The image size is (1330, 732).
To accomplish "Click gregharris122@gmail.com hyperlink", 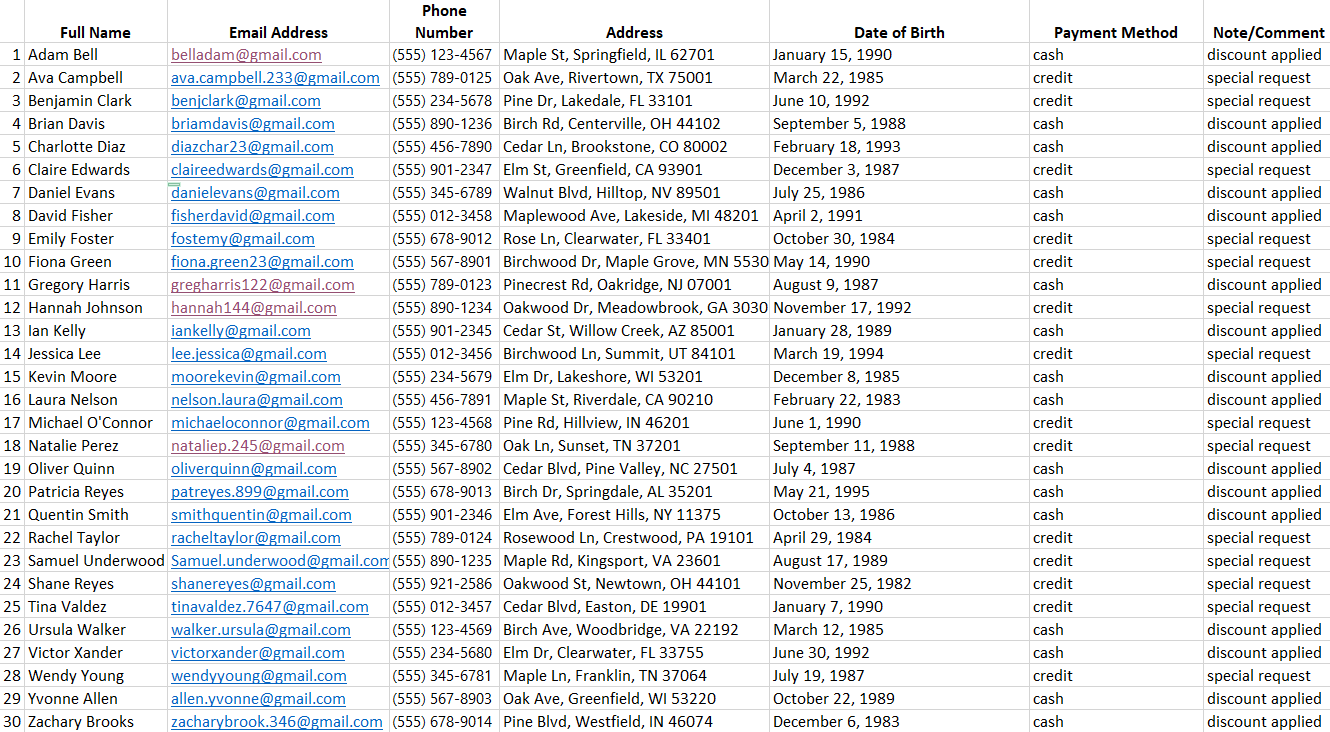I will [x=262, y=285].
